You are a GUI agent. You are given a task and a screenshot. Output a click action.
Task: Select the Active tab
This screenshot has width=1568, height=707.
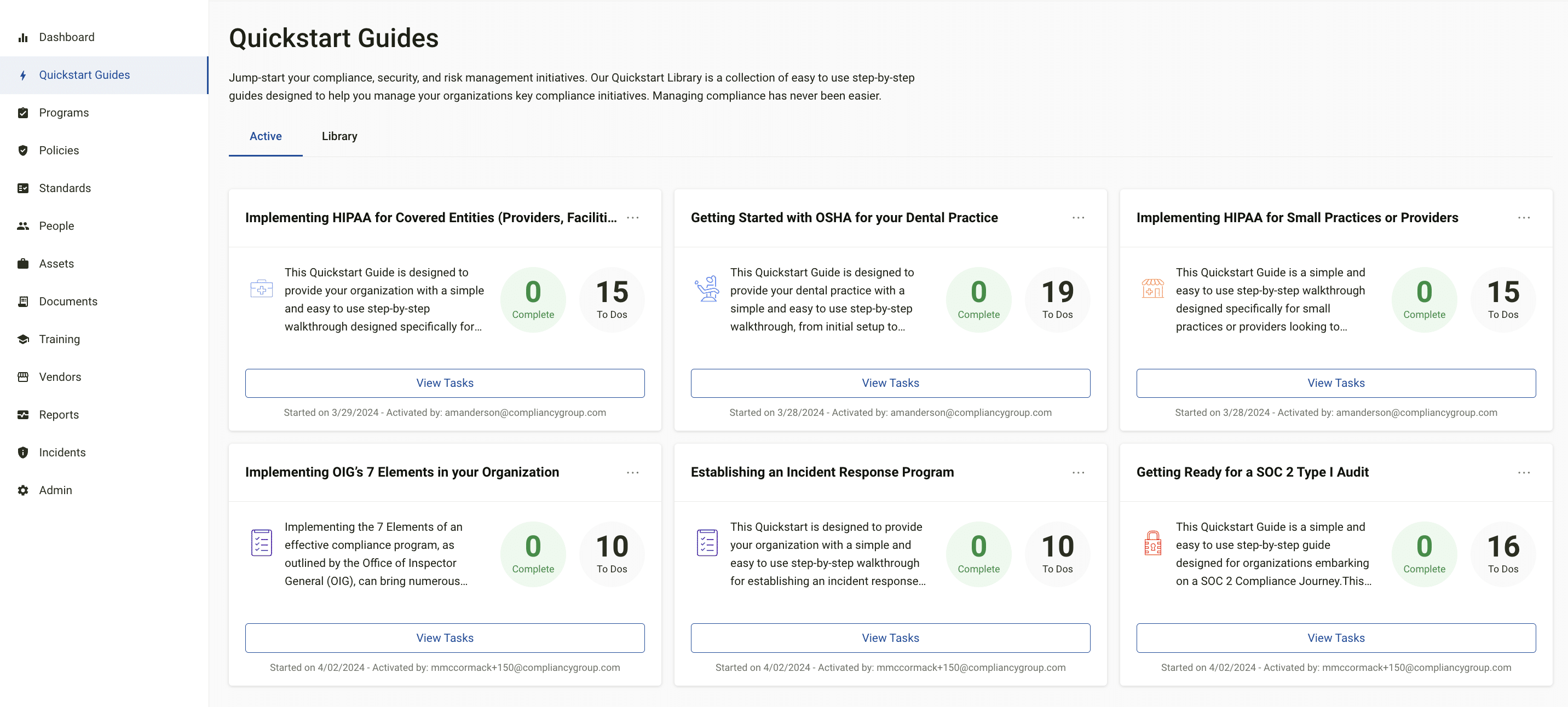pos(266,136)
